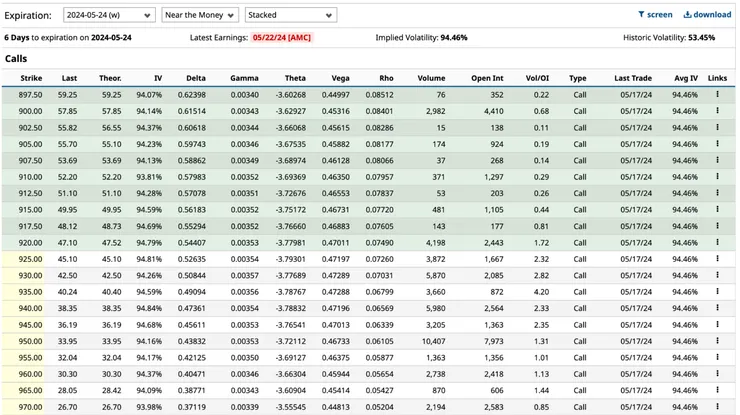Click three-dot icon on 970.00 strike row

[717, 406]
